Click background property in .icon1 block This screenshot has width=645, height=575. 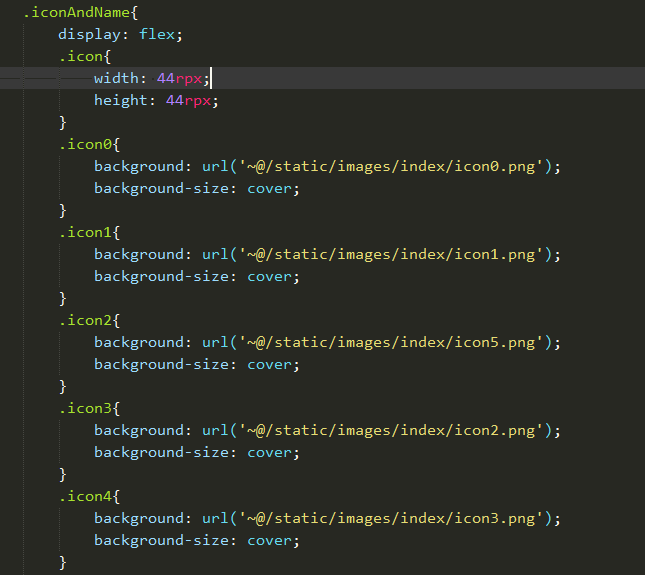pyautogui.click(x=139, y=255)
